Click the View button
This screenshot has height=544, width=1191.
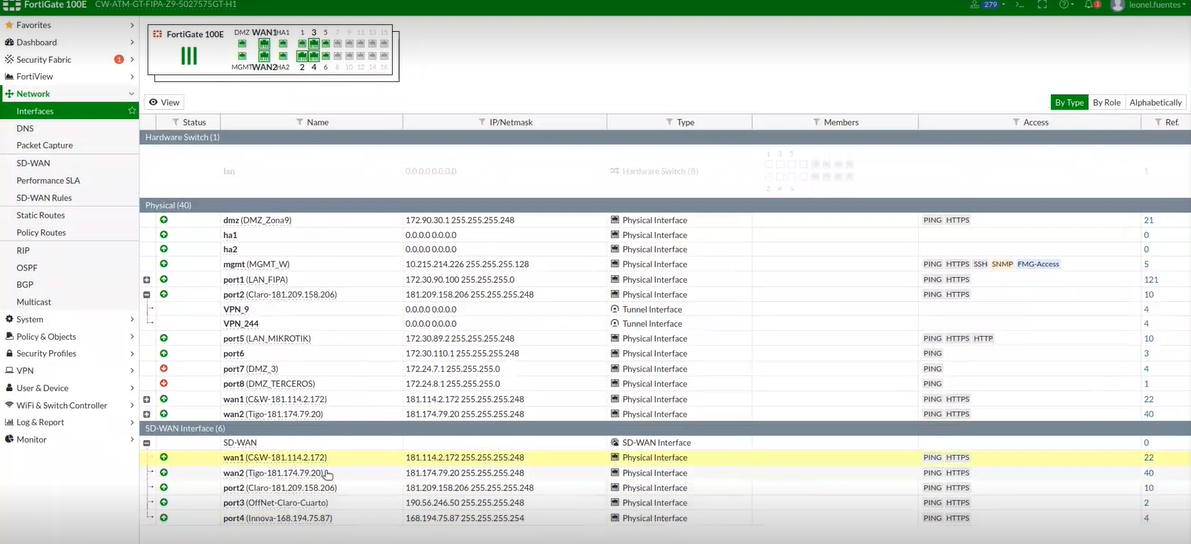[164, 102]
